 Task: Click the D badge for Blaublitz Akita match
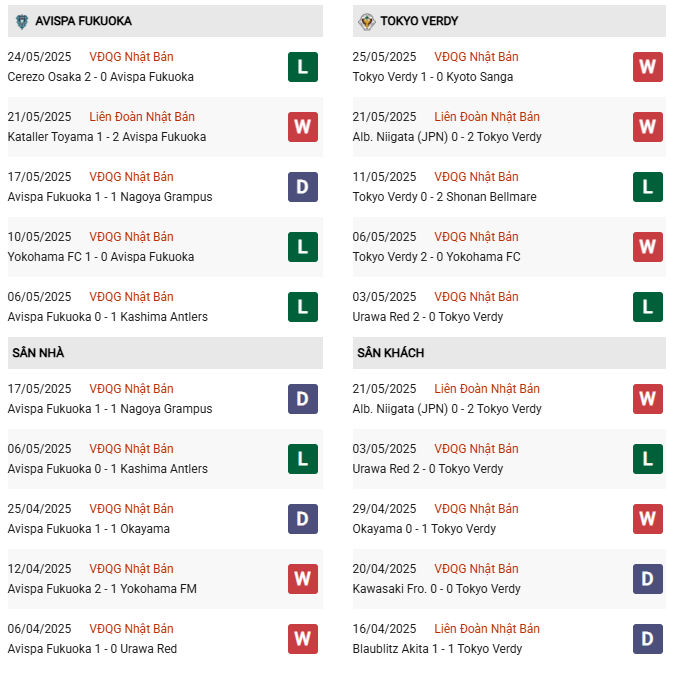click(x=647, y=639)
